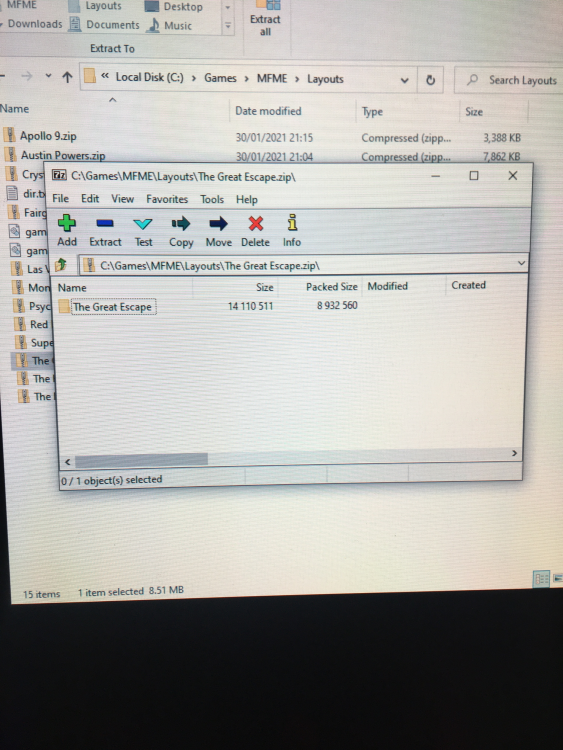
Task: Go forward in Explorer navigation
Action: [x=27, y=76]
